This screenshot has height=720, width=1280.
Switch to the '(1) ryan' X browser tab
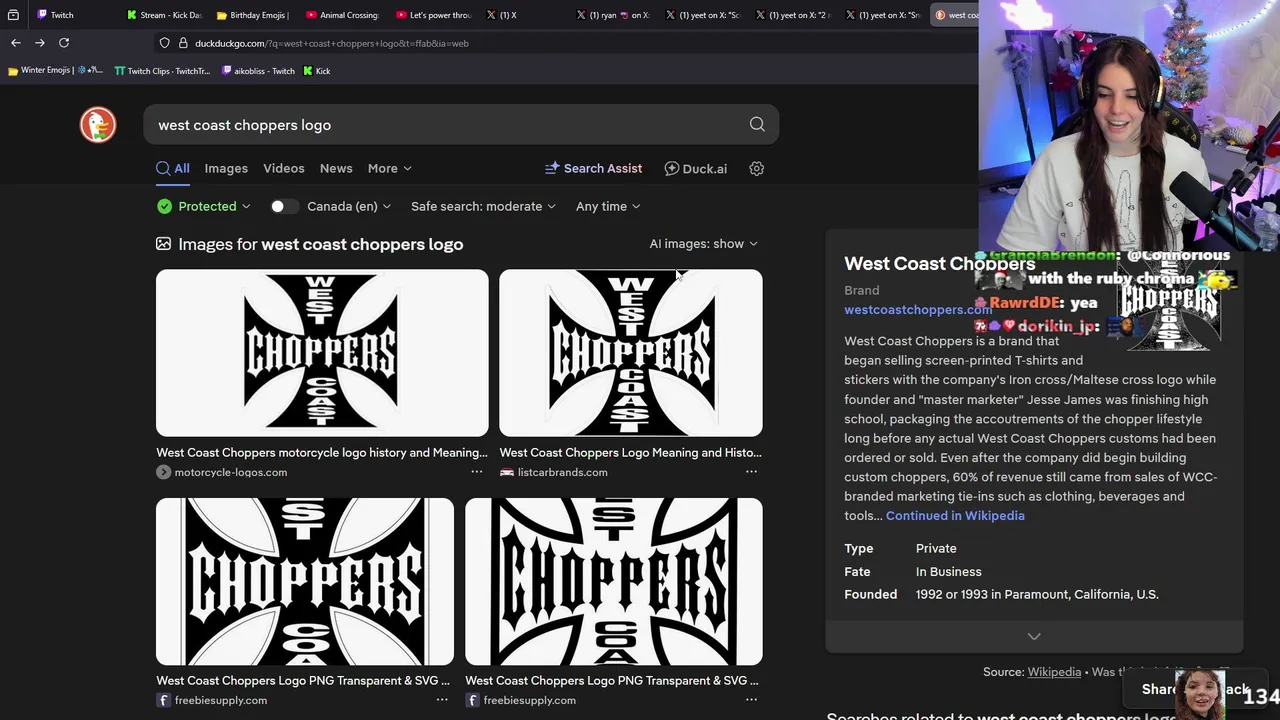pyautogui.click(x=612, y=15)
